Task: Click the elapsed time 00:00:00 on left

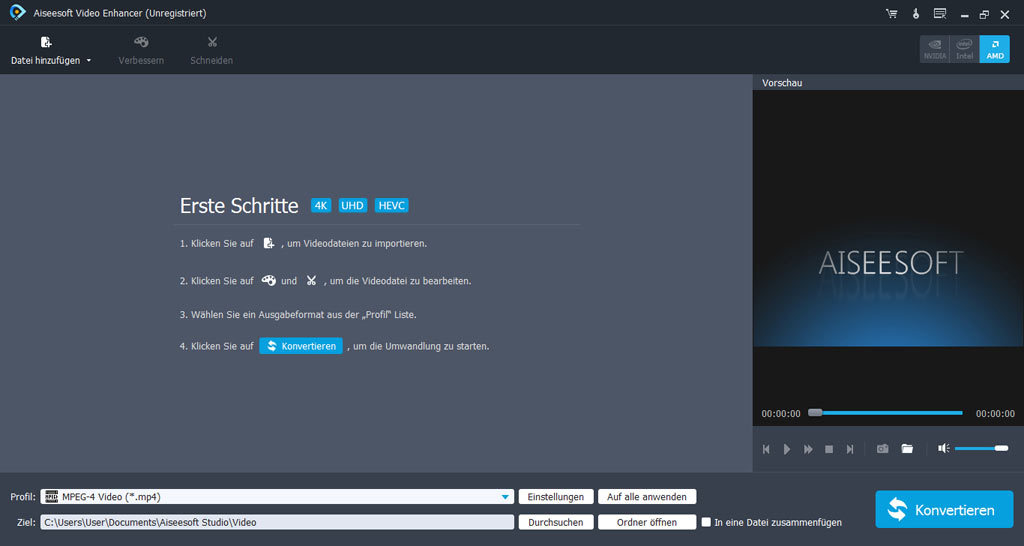Action: tap(780, 414)
